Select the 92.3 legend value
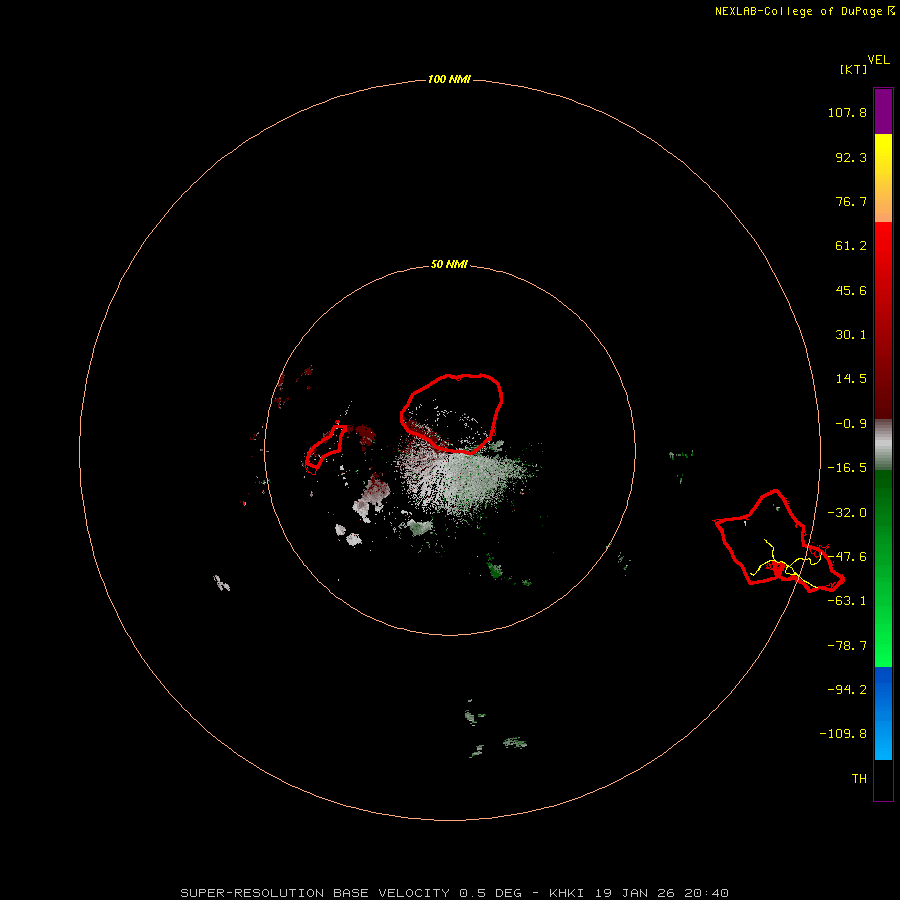900x900 pixels. (851, 157)
